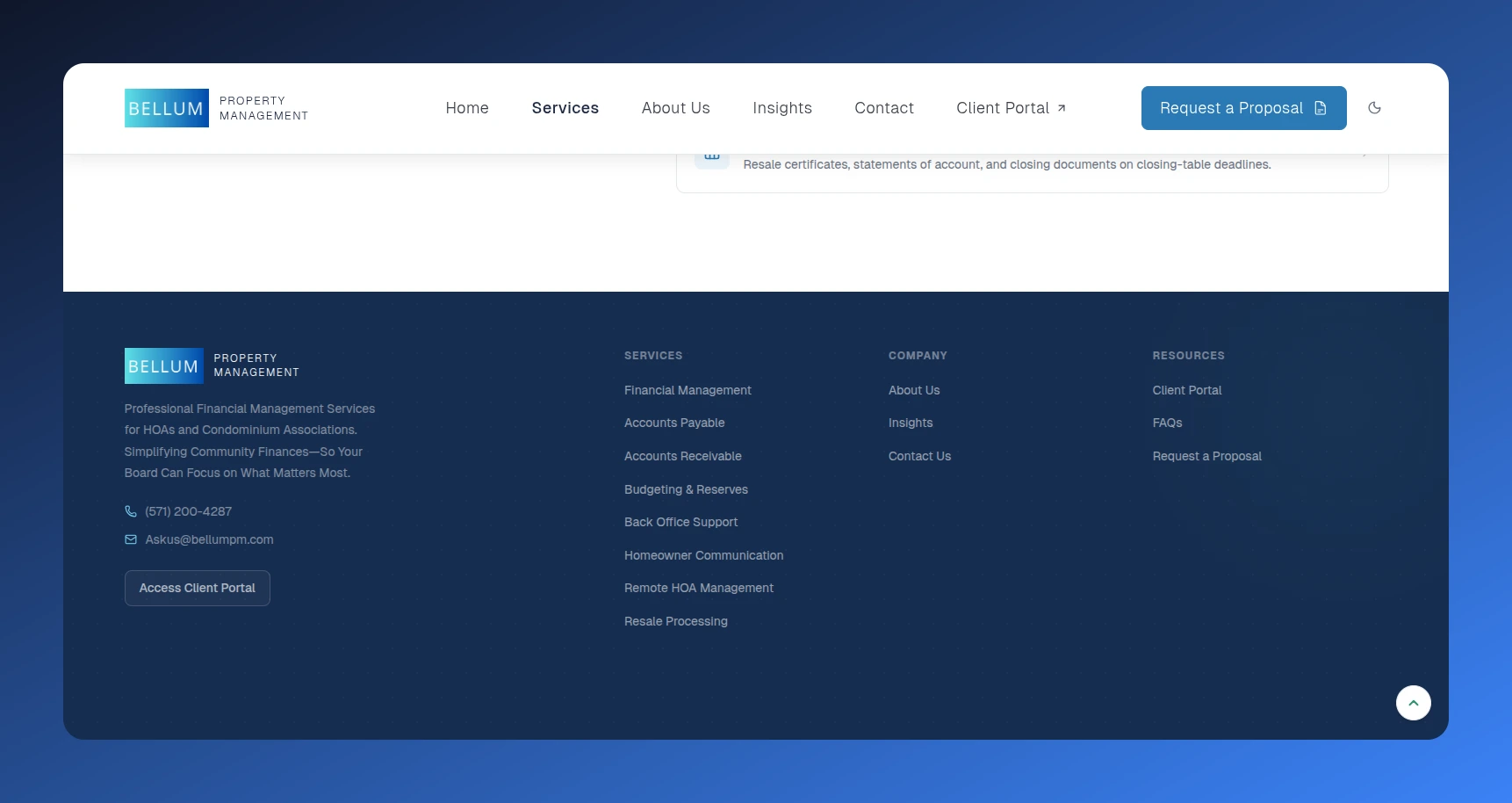This screenshot has height=803, width=1512.
Task: Open Client Portal under Resources
Action: tap(1187, 390)
